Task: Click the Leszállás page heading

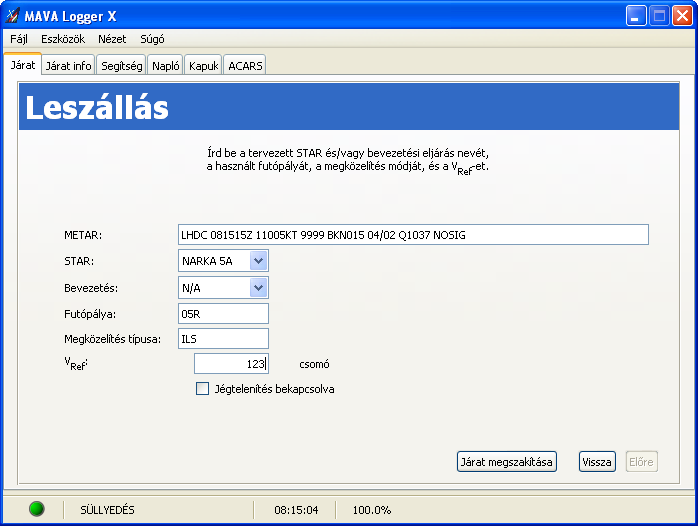Action: [97, 108]
